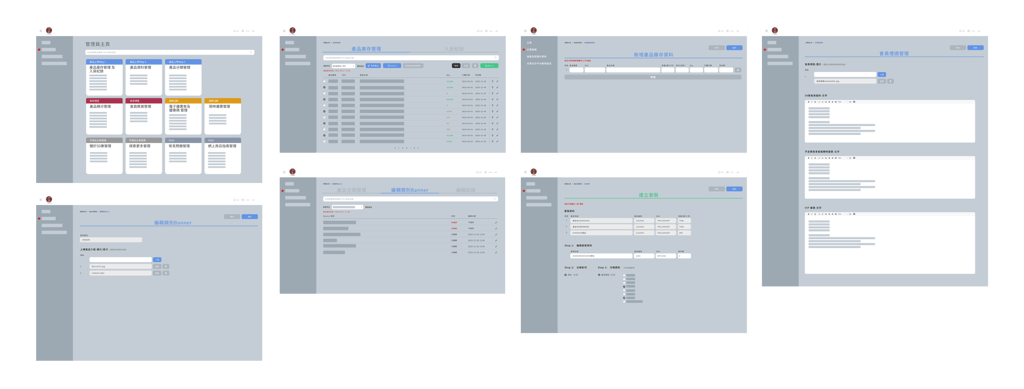Click the blue button on 建立套餐 screen
Screen dimensions: 1024x389
click(735, 189)
